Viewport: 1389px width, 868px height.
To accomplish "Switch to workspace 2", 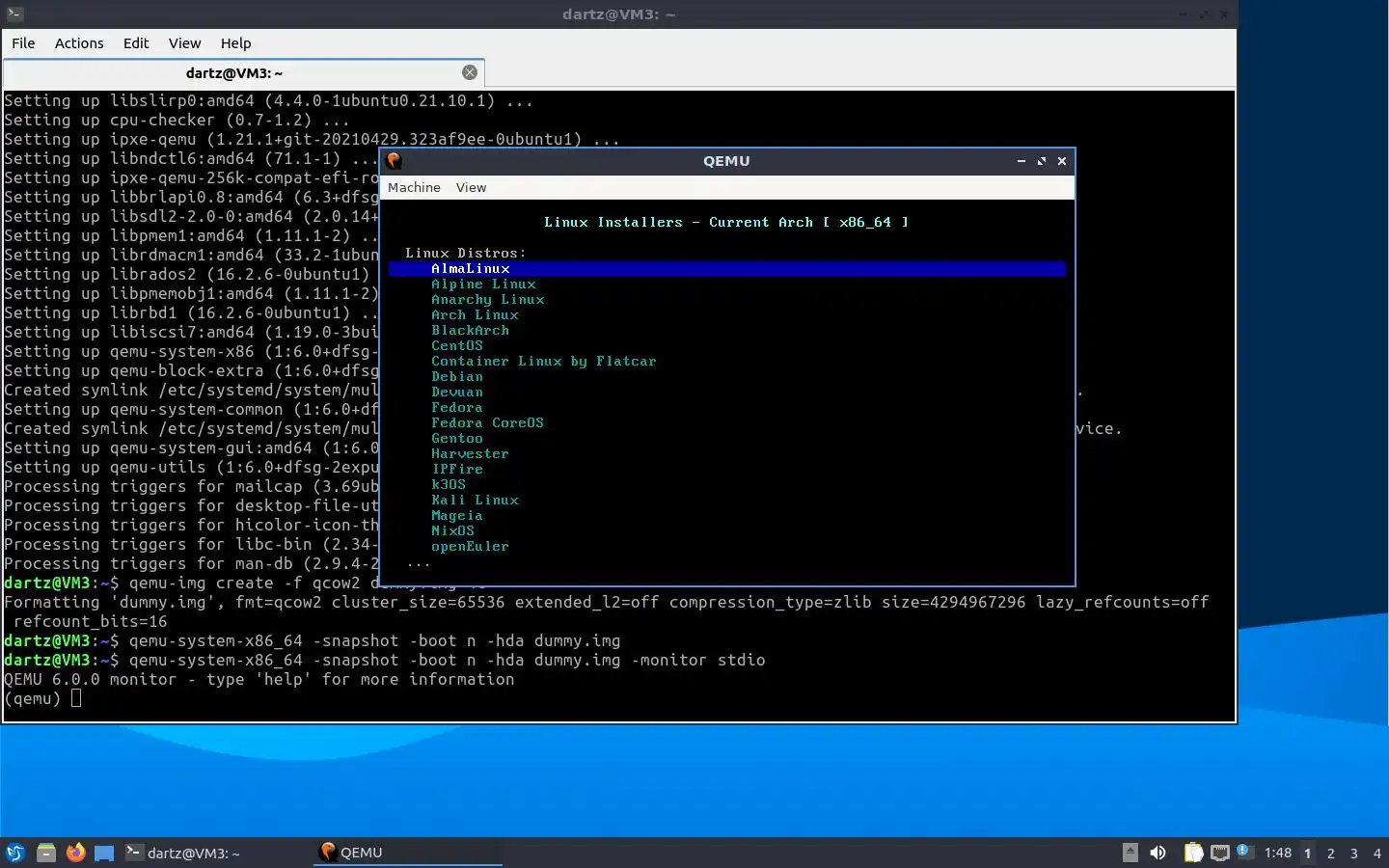I will pyautogui.click(x=1331, y=853).
